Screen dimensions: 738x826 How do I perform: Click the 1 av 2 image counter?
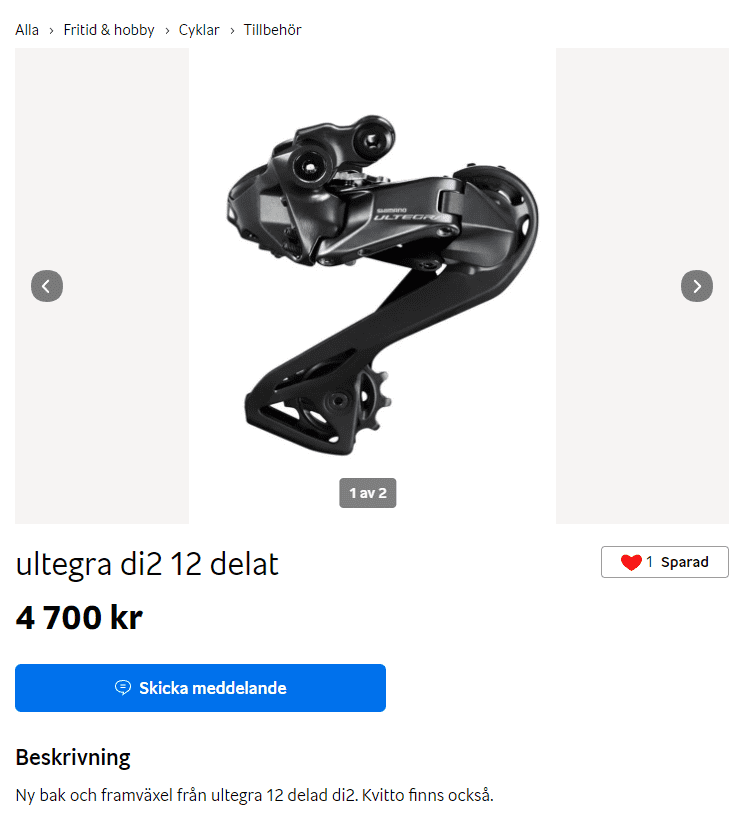click(x=368, y=493)
